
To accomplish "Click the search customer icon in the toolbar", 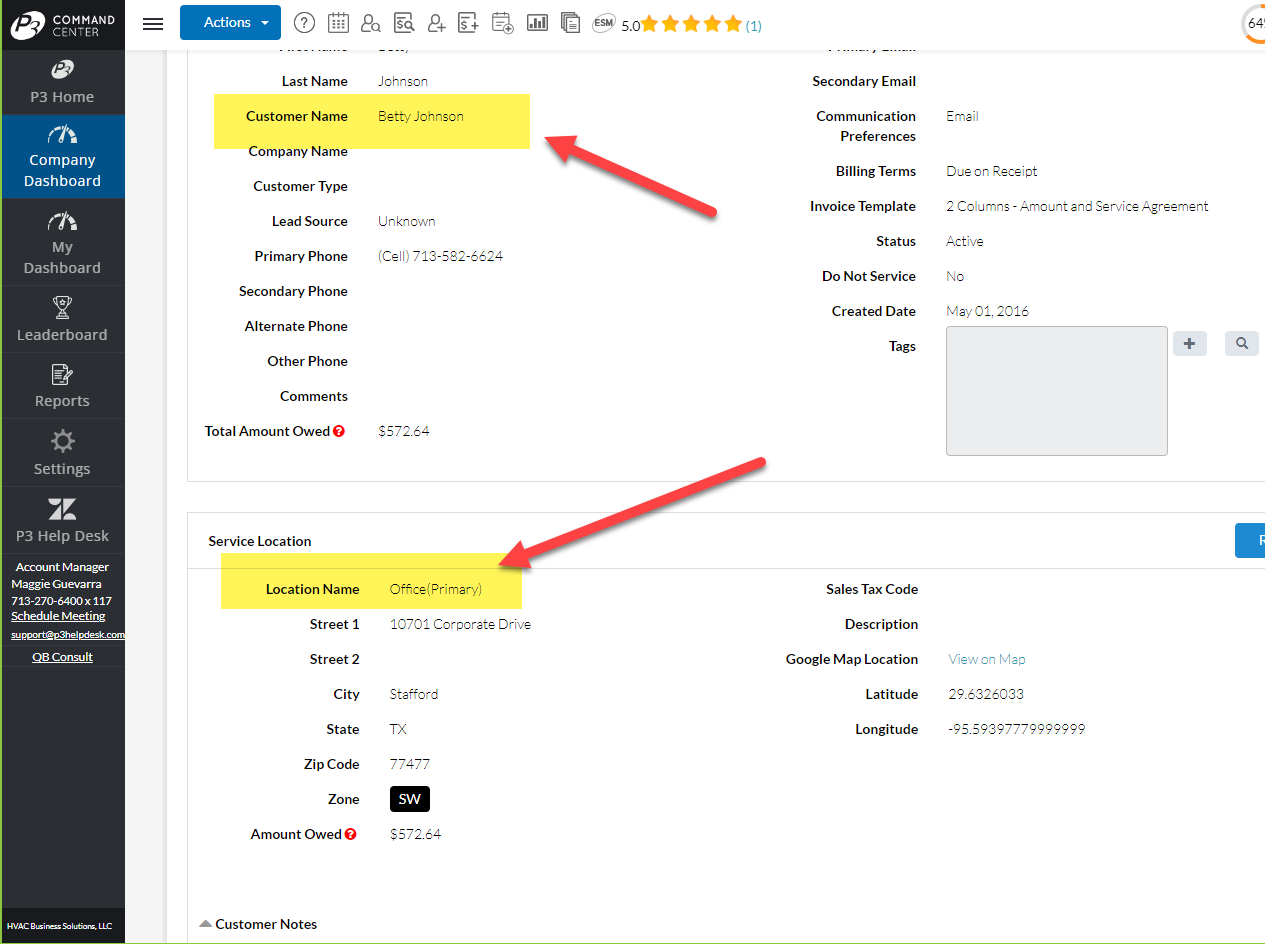I will [x=370, y=23].
